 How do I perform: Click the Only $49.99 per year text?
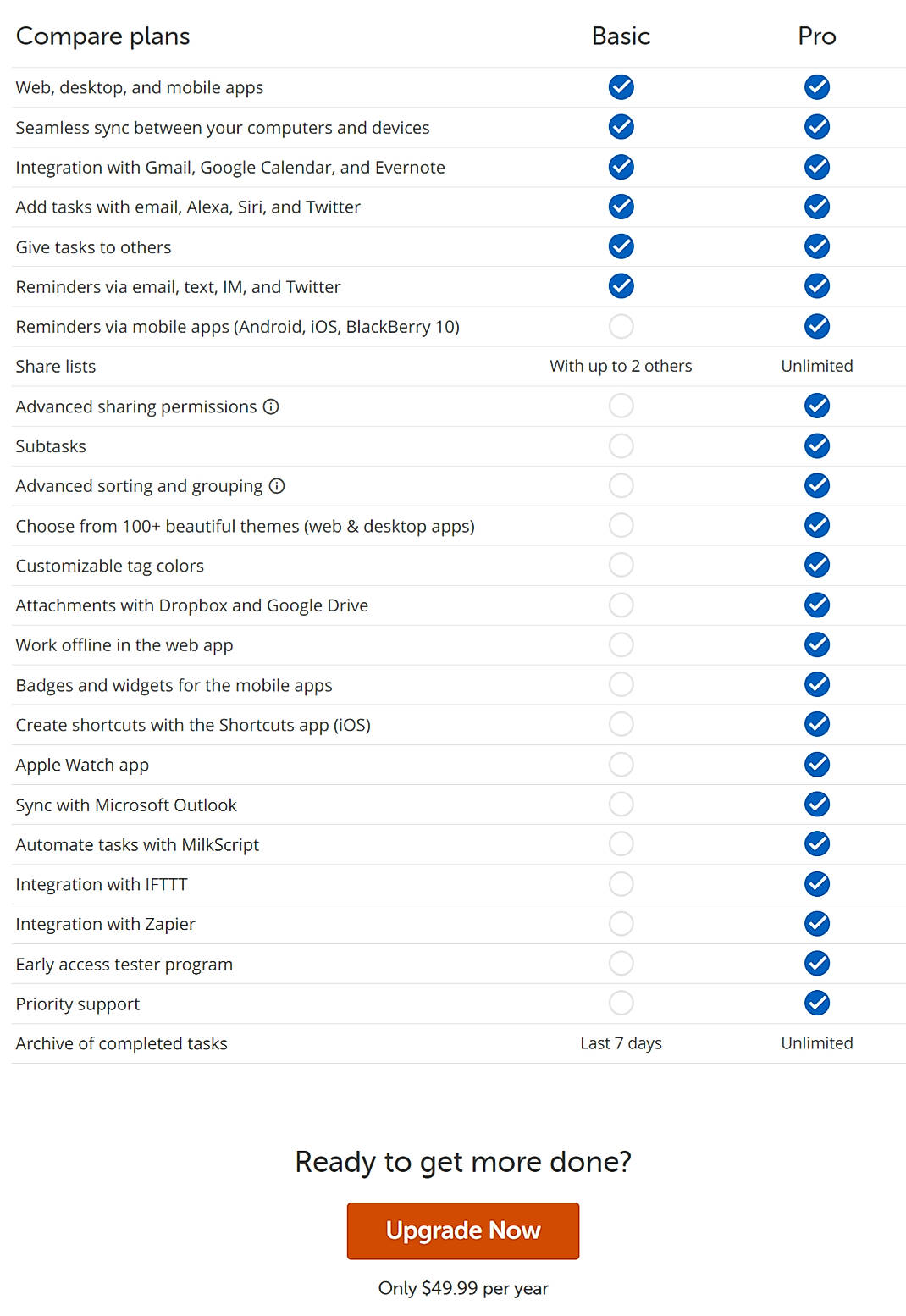[462, 1287]
